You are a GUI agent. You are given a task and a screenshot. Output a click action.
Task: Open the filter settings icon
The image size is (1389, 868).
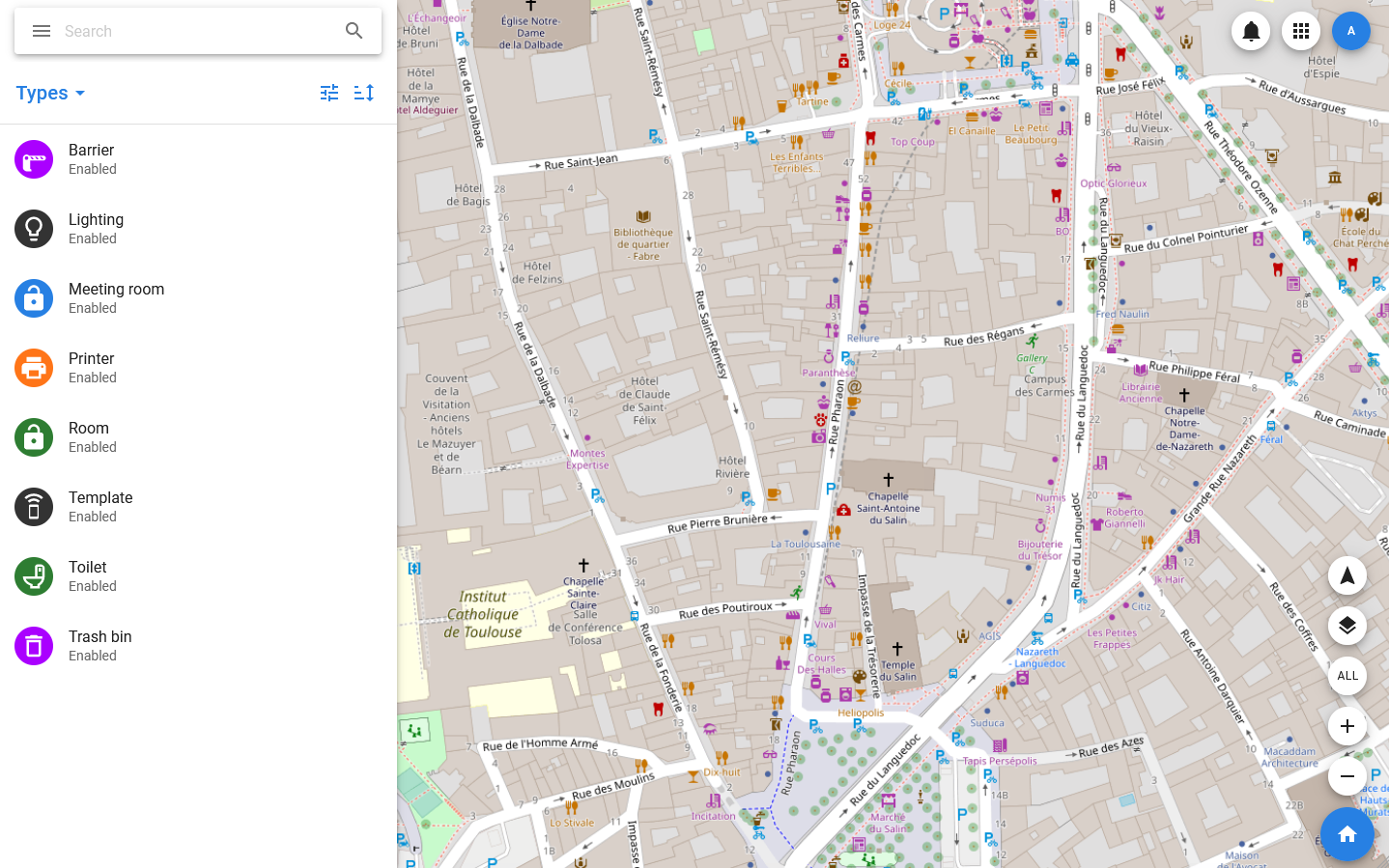[329, 93]
